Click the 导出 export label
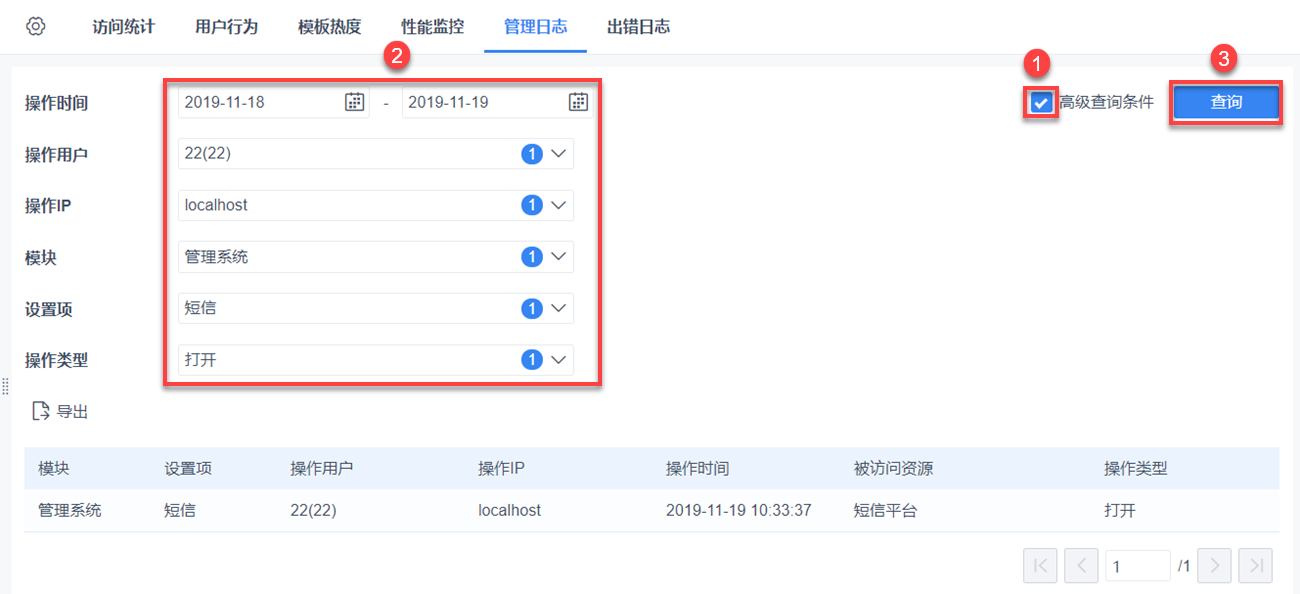The image size is (1300, 594). coord(73,411)
